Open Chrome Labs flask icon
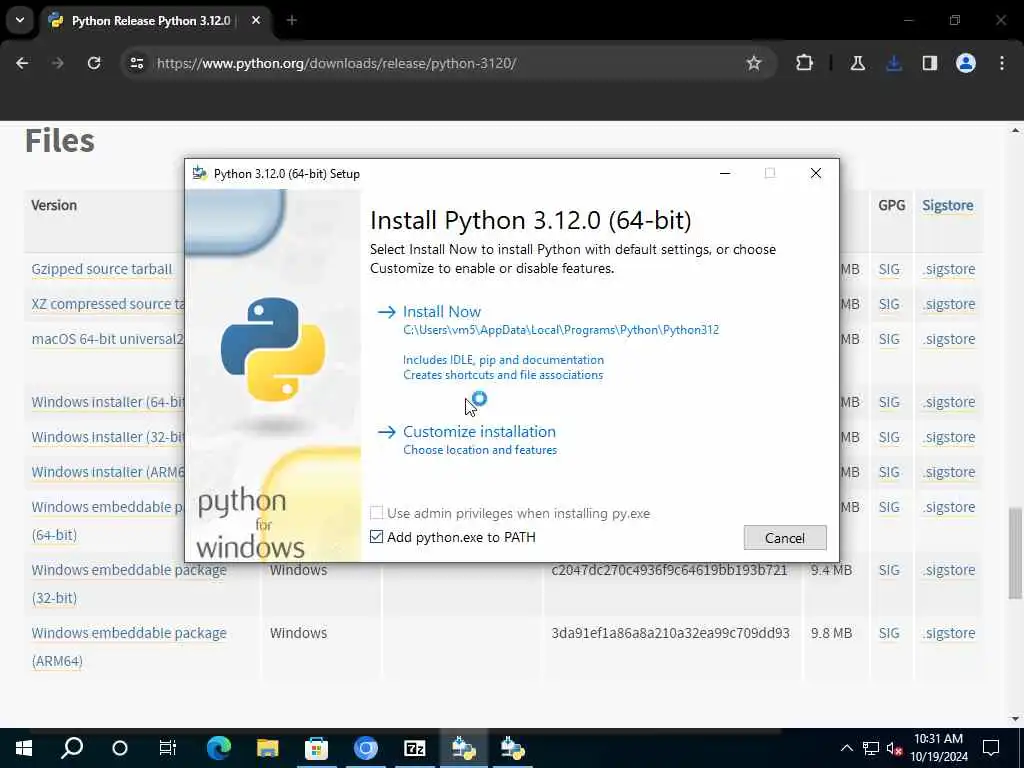Screen dimensions: 1024x768 tap(857, 63)
